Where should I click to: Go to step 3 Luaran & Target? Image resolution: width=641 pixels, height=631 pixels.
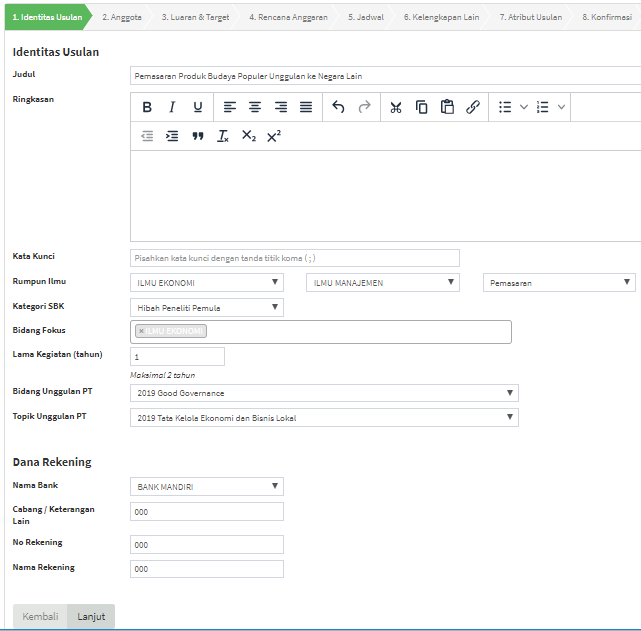click(195, 17)
